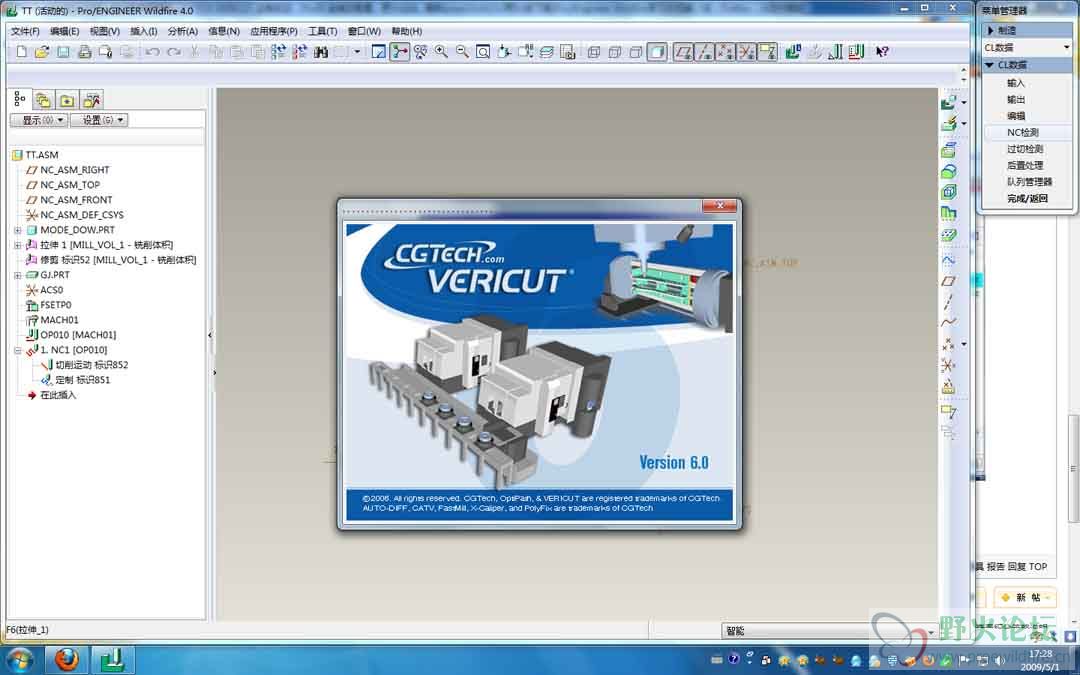
Task: Switch to hidden line display mode
Action: pyautogui.click(x=614, y=52)
